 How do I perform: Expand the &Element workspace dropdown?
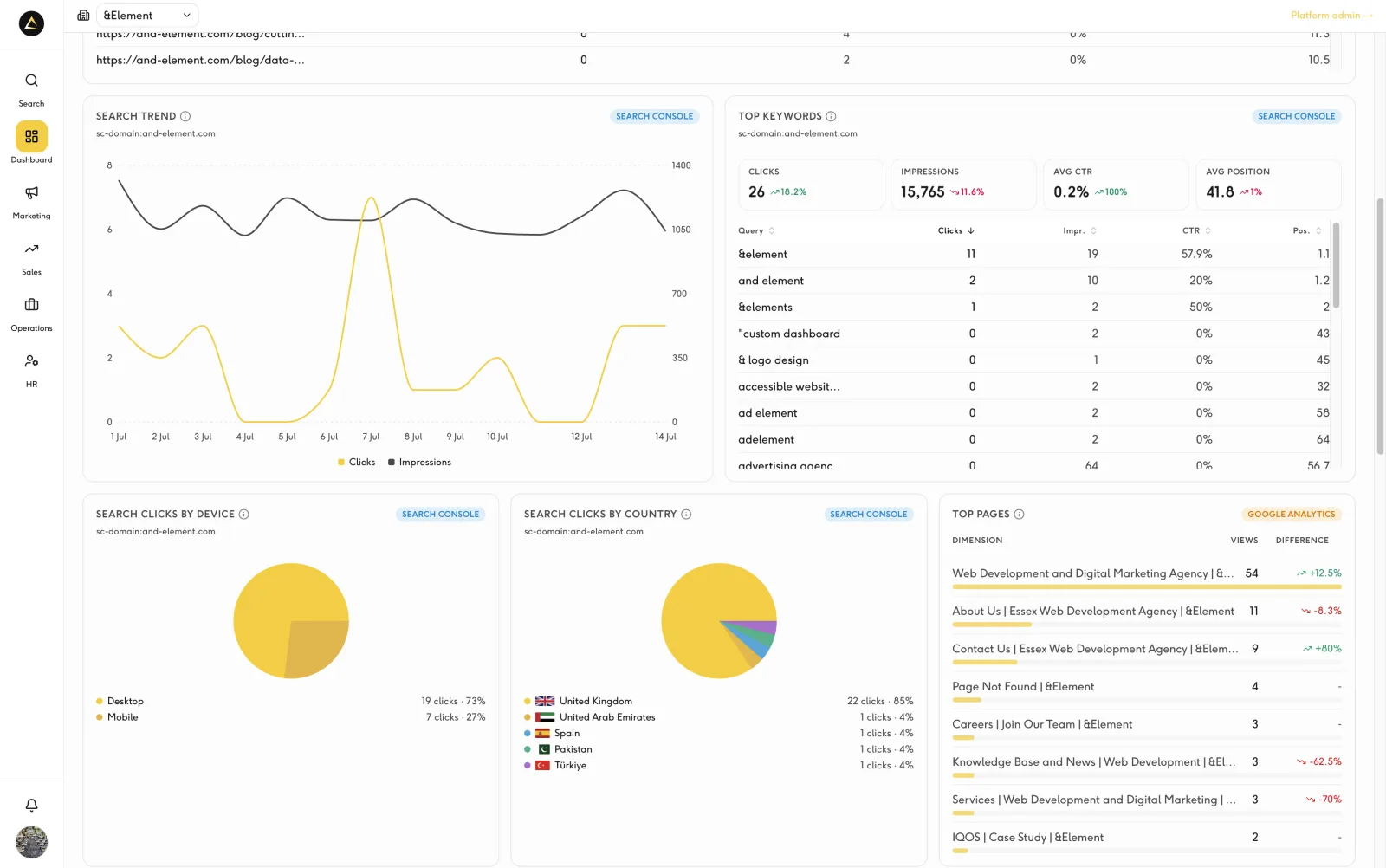pos(146,16)
